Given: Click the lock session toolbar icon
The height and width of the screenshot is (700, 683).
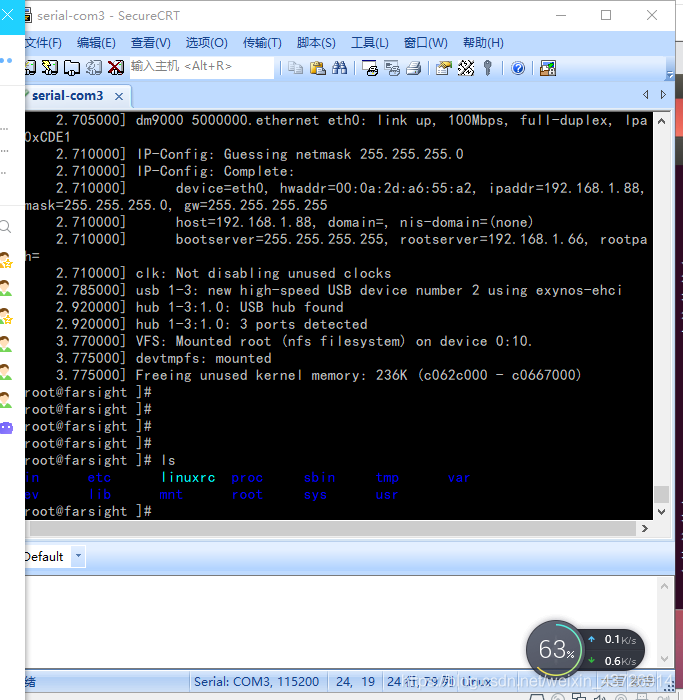Looking at the screenshot, I should (548, 68).
